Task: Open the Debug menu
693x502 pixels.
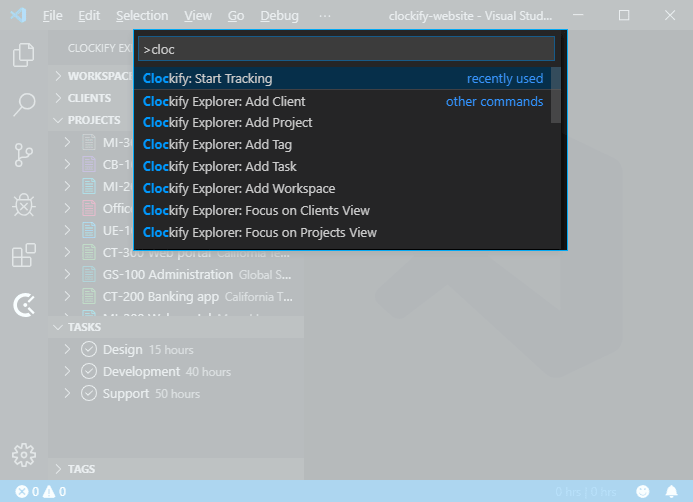Action: click(279, 16)
